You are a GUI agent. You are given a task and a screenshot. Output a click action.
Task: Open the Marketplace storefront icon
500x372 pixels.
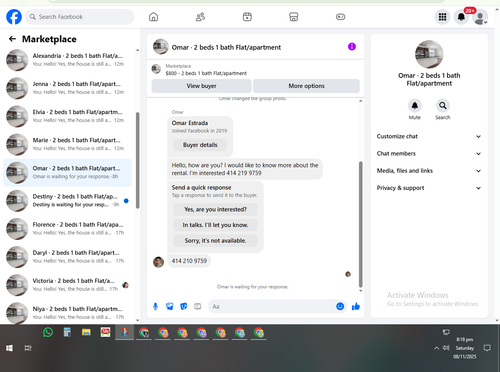tap(293, 17)
